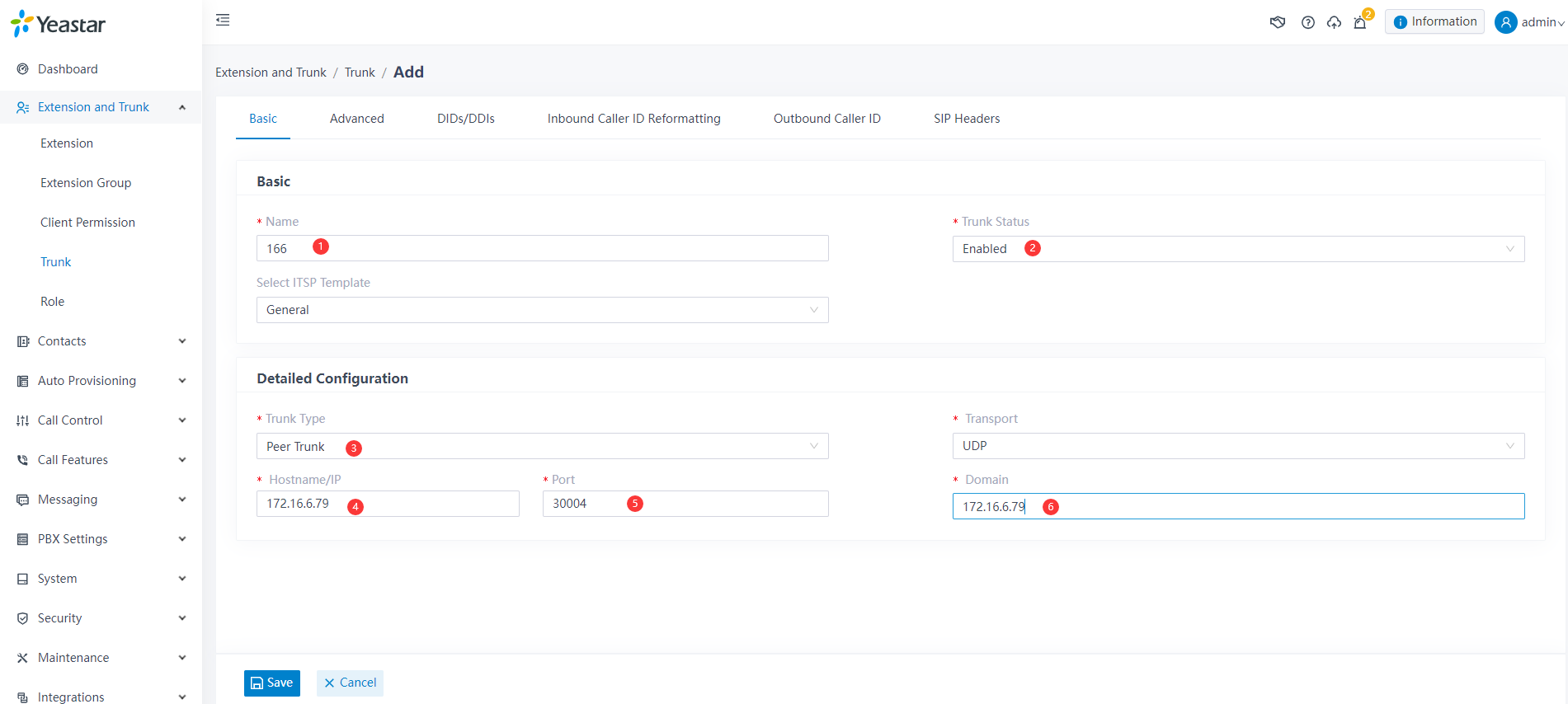
Task: Click the cloud upload icon in the header
Action: point(1334,22)
